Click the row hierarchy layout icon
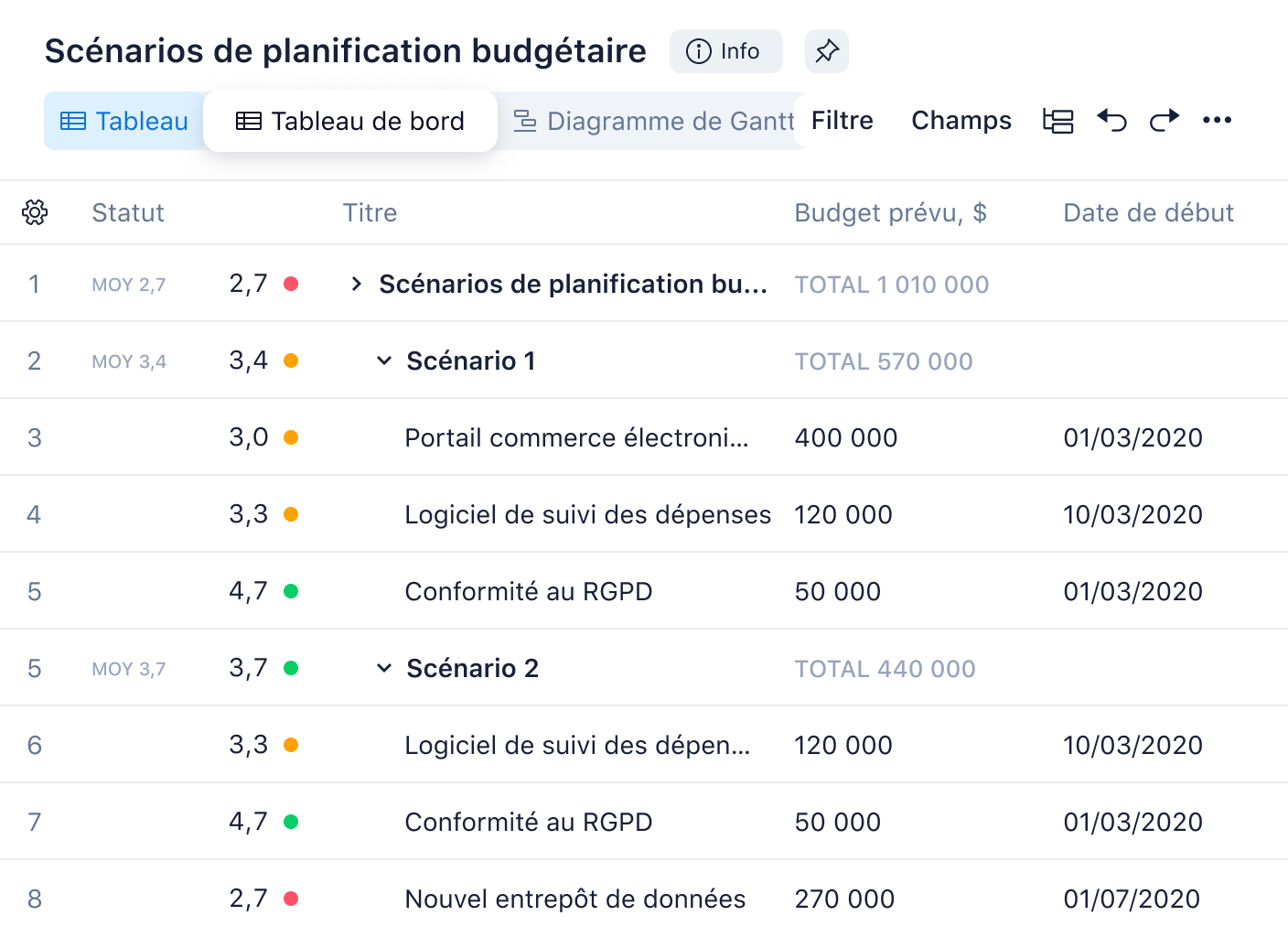 pyautogui.click(x=1058, y=121)
